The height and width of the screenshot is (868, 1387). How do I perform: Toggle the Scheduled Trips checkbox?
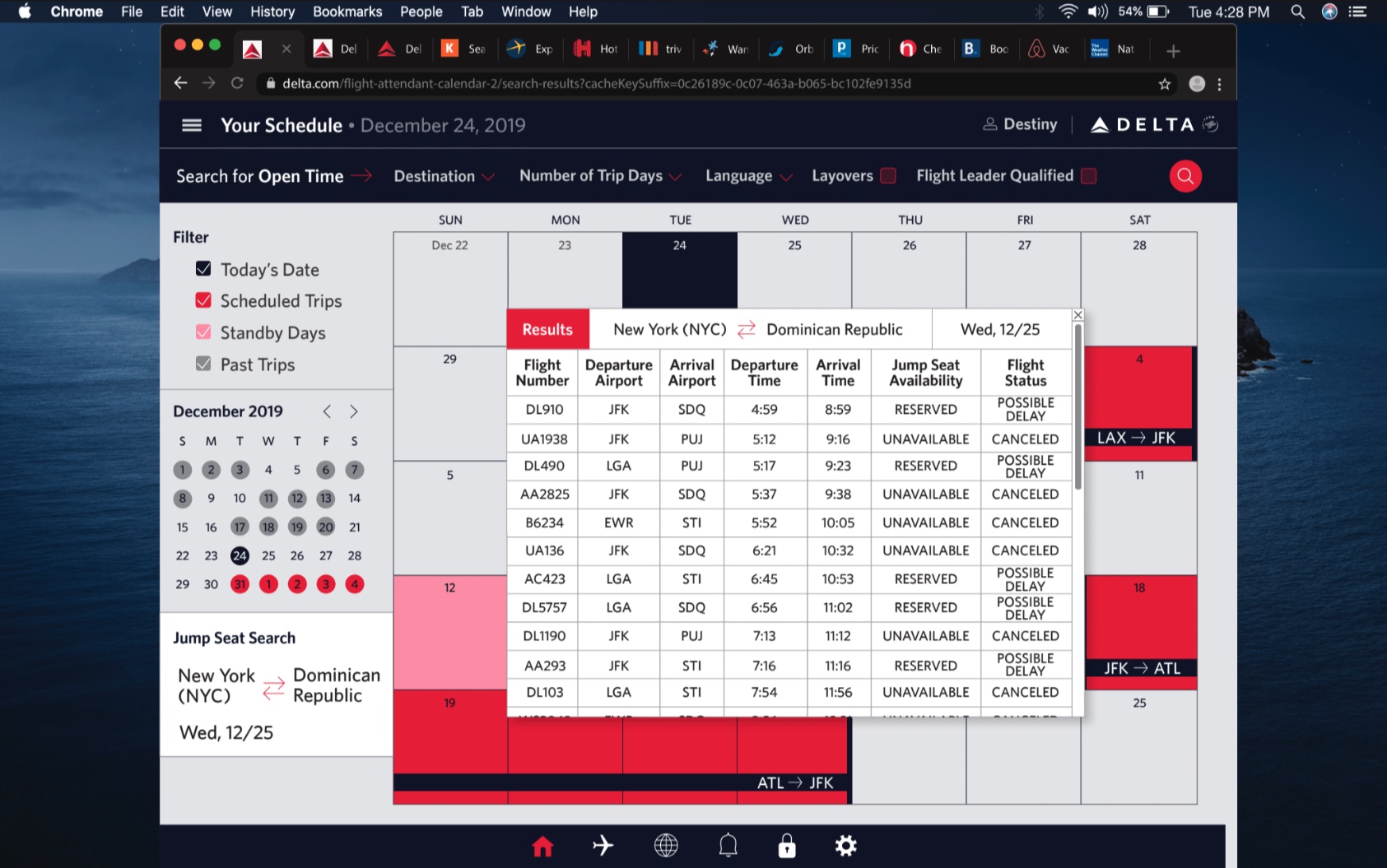[x=203, y=301]
